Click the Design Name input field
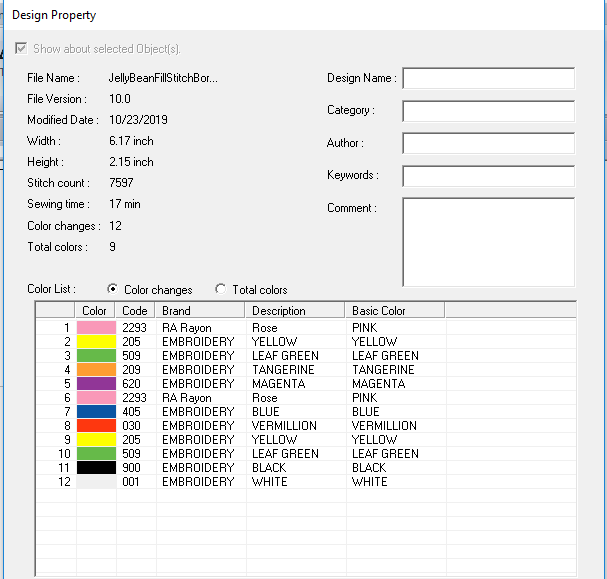The image size is (607, 579). [x=488, y=79]
